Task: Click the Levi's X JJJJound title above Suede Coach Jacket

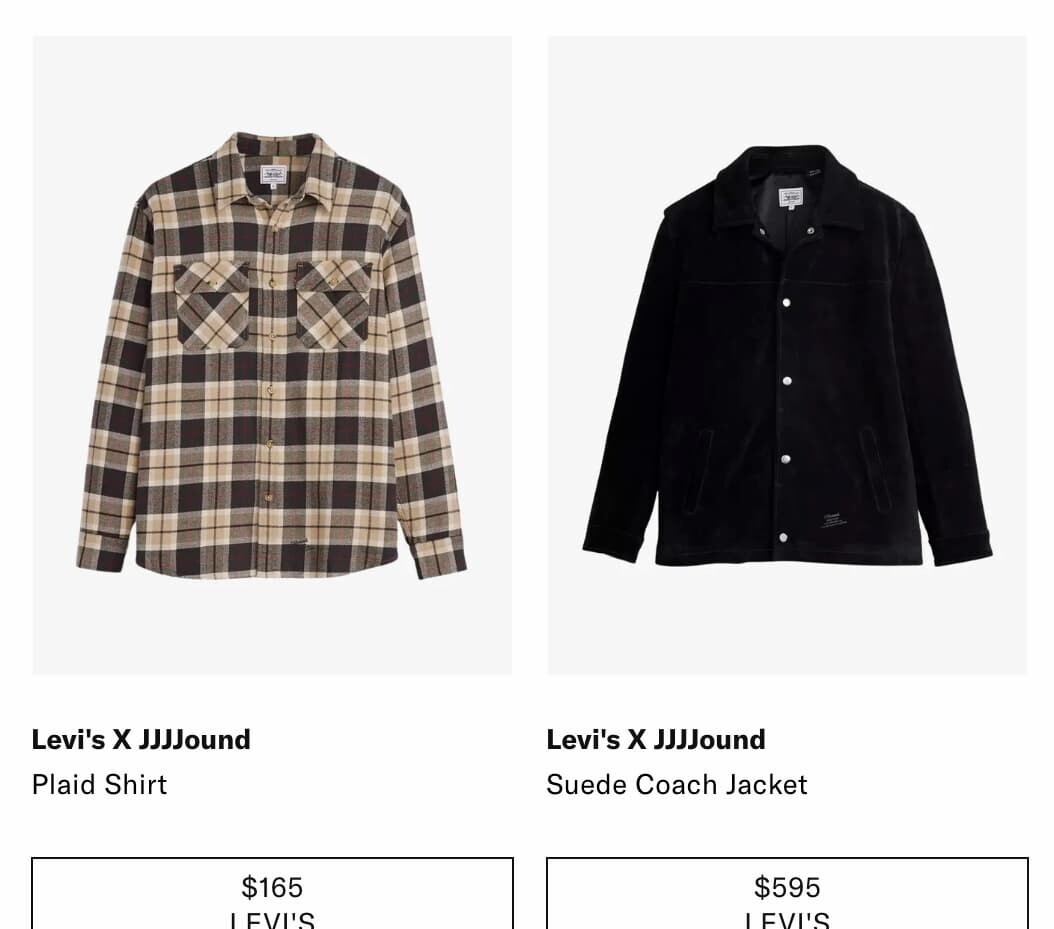Action: click(x=656, y=739)
